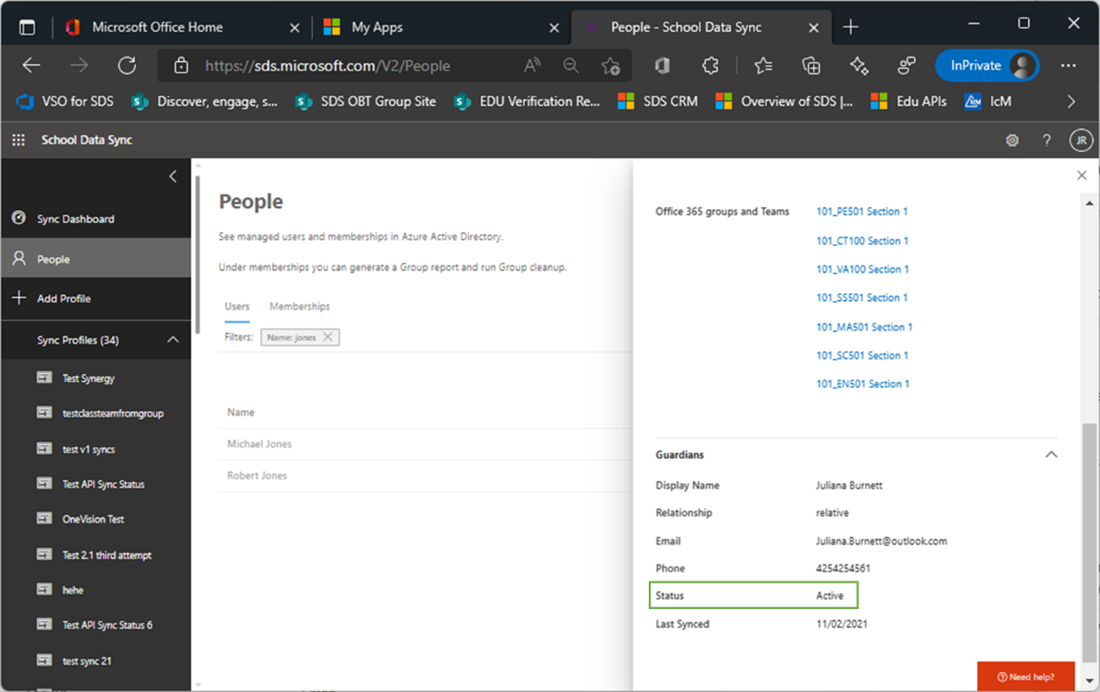Viewport: 1100px width, 692px height.
Task: Select the Test Synergy sync profile
Action: (88, 378)
